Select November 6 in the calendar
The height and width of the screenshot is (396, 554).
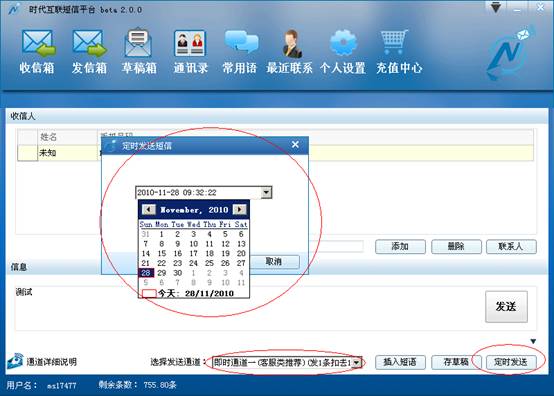coord(241,234)
